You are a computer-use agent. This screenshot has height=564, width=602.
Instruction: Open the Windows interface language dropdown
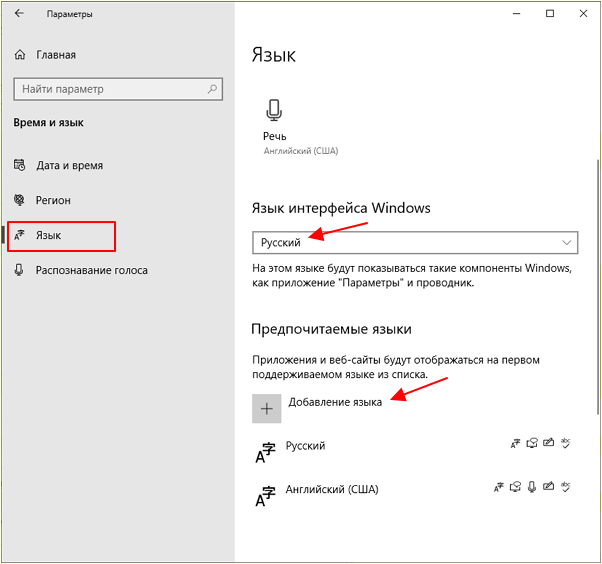click(x=415, y=243)
